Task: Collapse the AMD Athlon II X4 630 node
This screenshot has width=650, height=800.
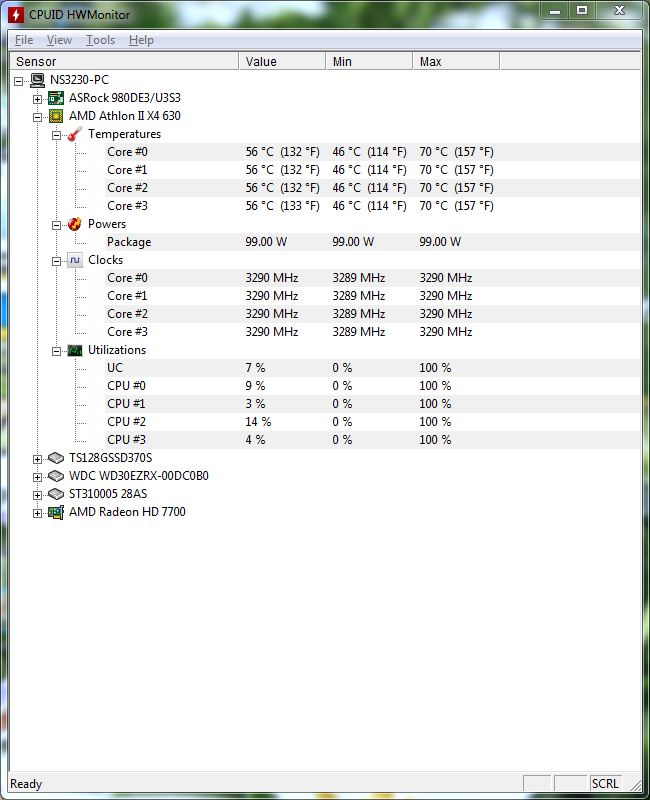Action: (x=38, y=116)
